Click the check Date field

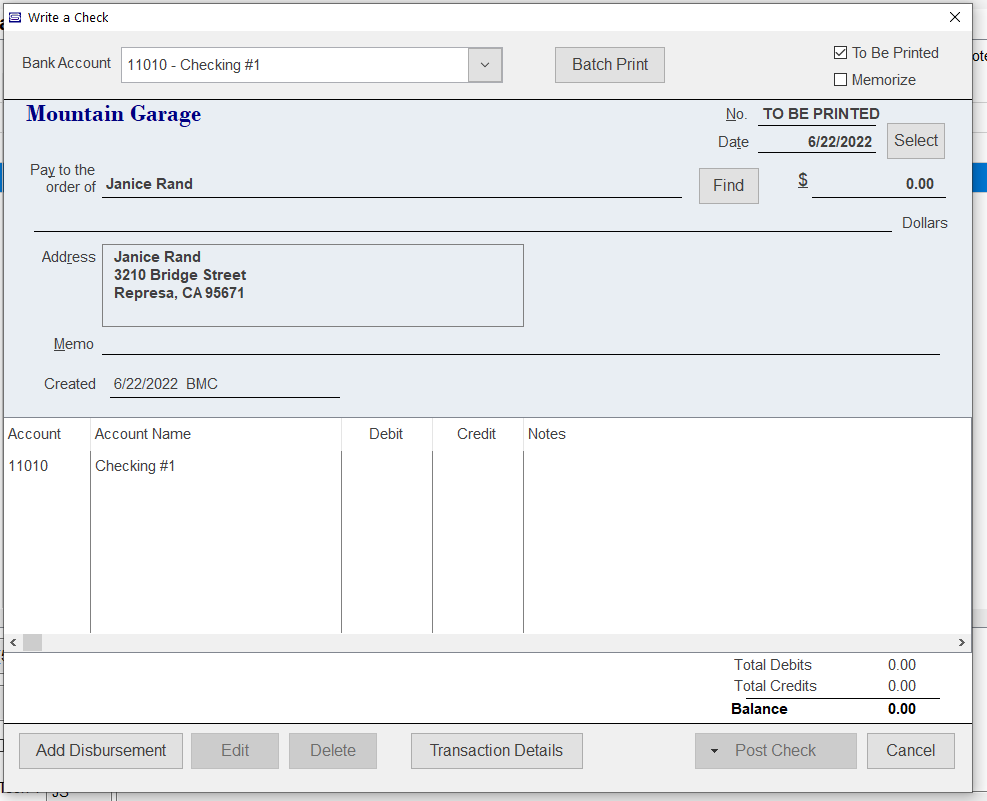pos(817,142)
